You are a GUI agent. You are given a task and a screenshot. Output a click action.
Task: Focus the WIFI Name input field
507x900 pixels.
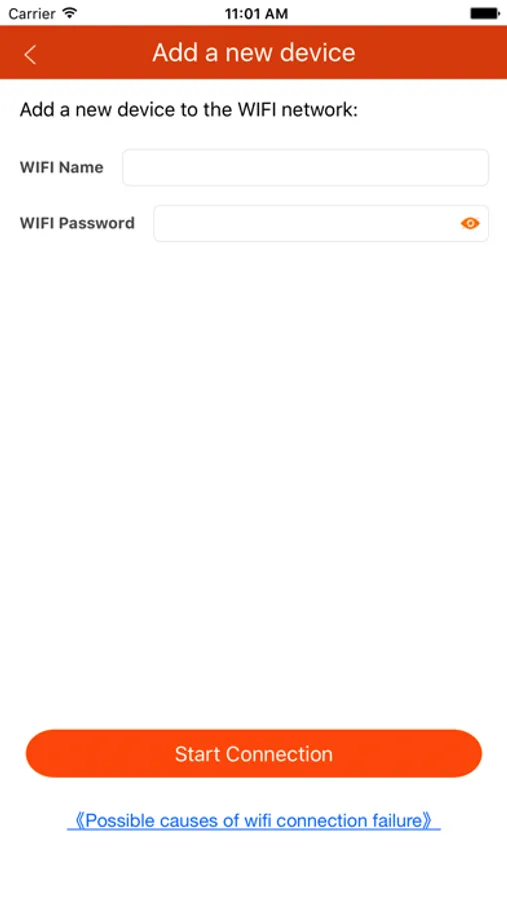305,168
